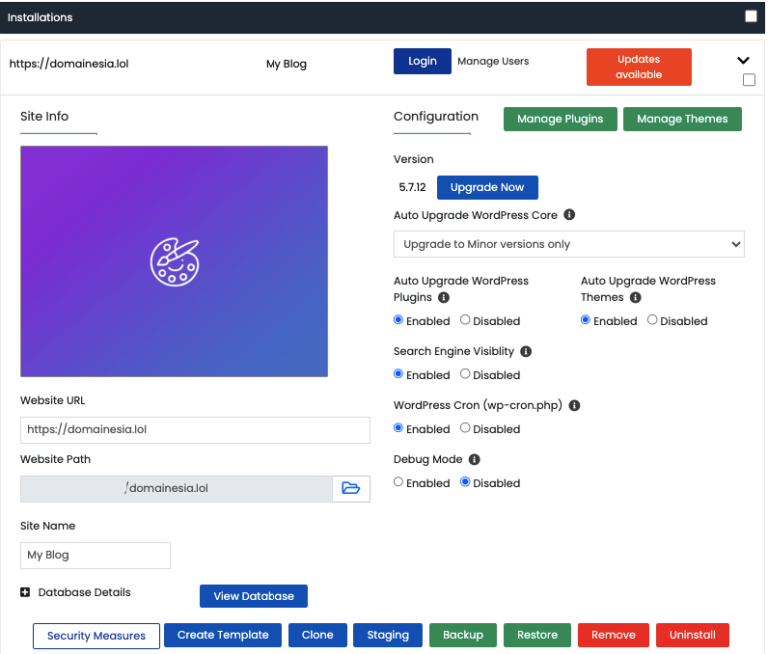Select Enabled for Auto Upgrade Themes
Viewport: 768px width, 654px height.
pos(585,320)
